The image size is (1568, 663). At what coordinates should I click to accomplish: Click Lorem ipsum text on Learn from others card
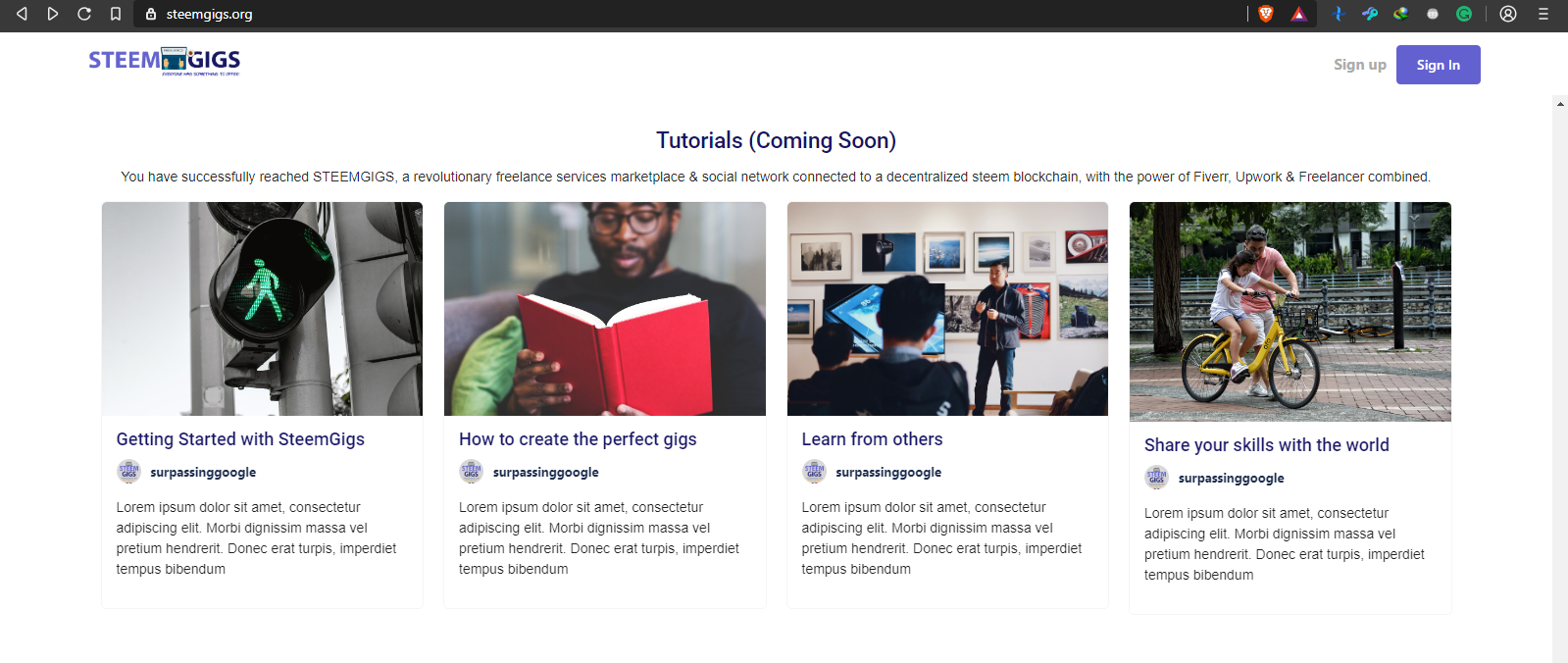point(941,538)
